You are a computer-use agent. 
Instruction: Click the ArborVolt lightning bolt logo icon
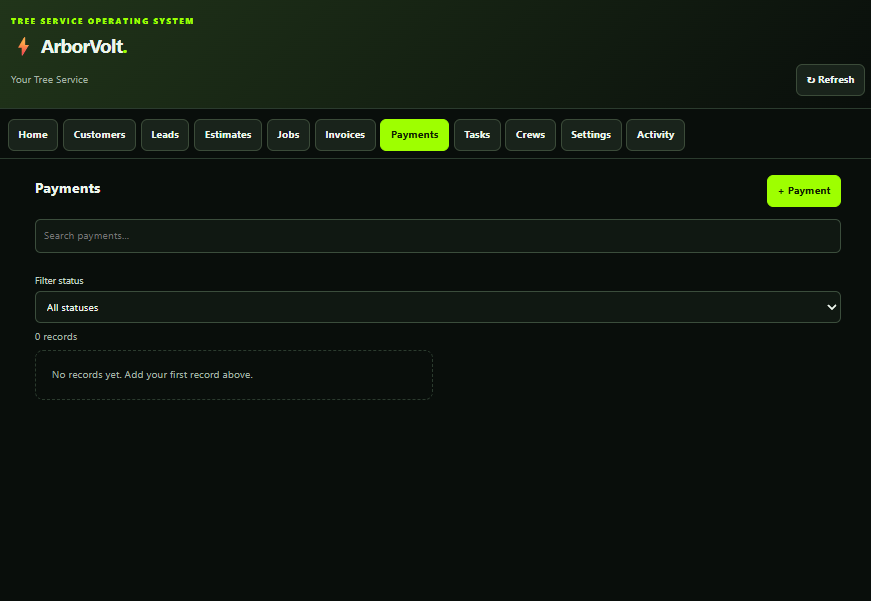click(x=23, y=46)
